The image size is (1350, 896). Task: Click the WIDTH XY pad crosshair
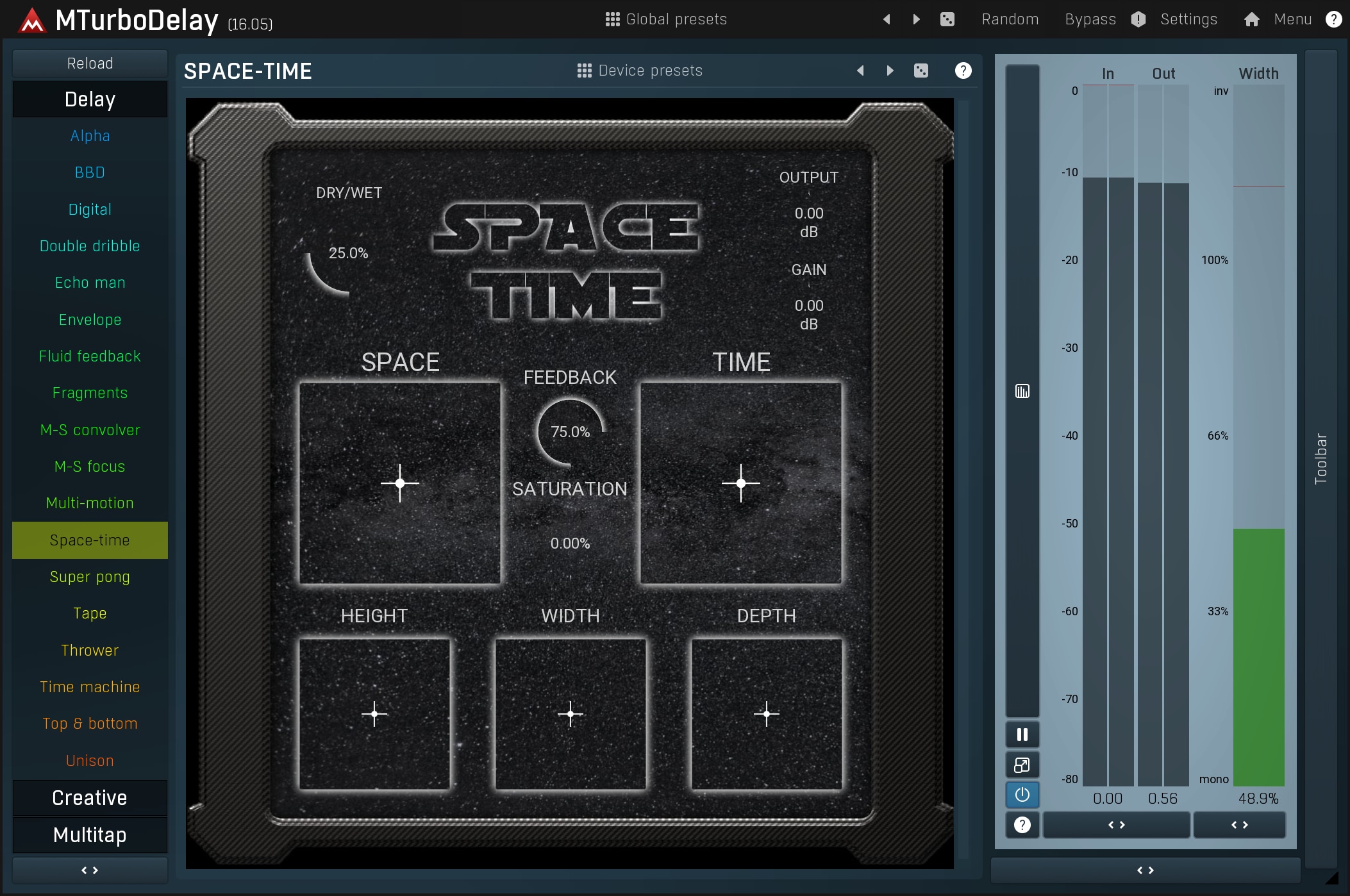(x=571, y=713)
